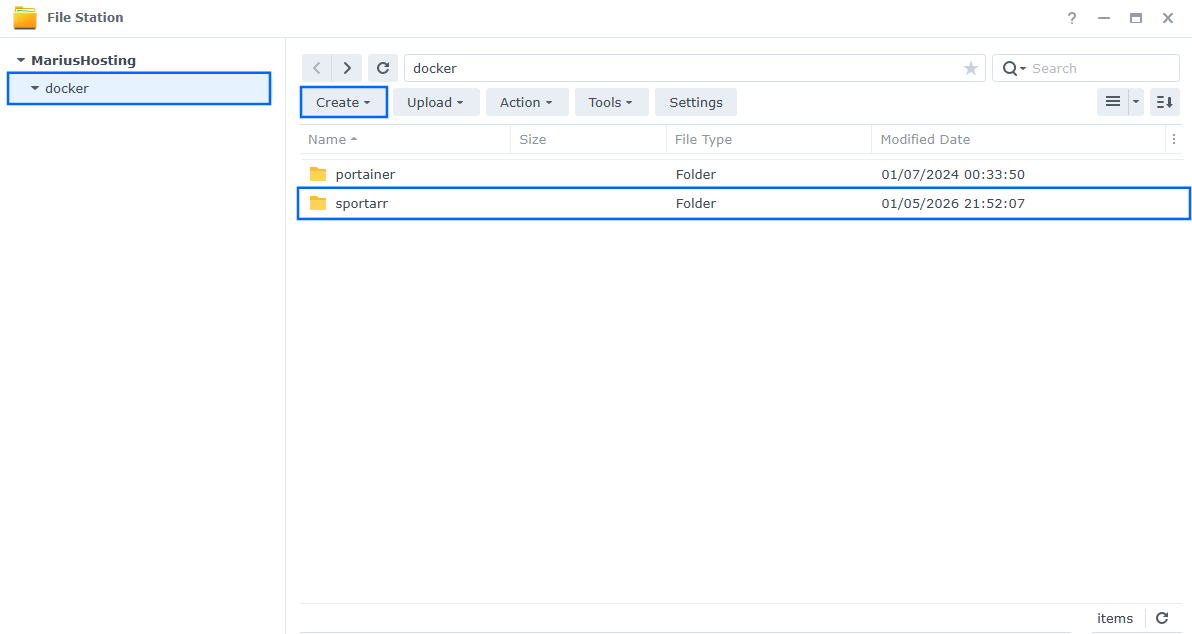This screenshot has height=634, width=1192.
Task: Click the Help question mark icon
Action: (x=1071, y=18)
